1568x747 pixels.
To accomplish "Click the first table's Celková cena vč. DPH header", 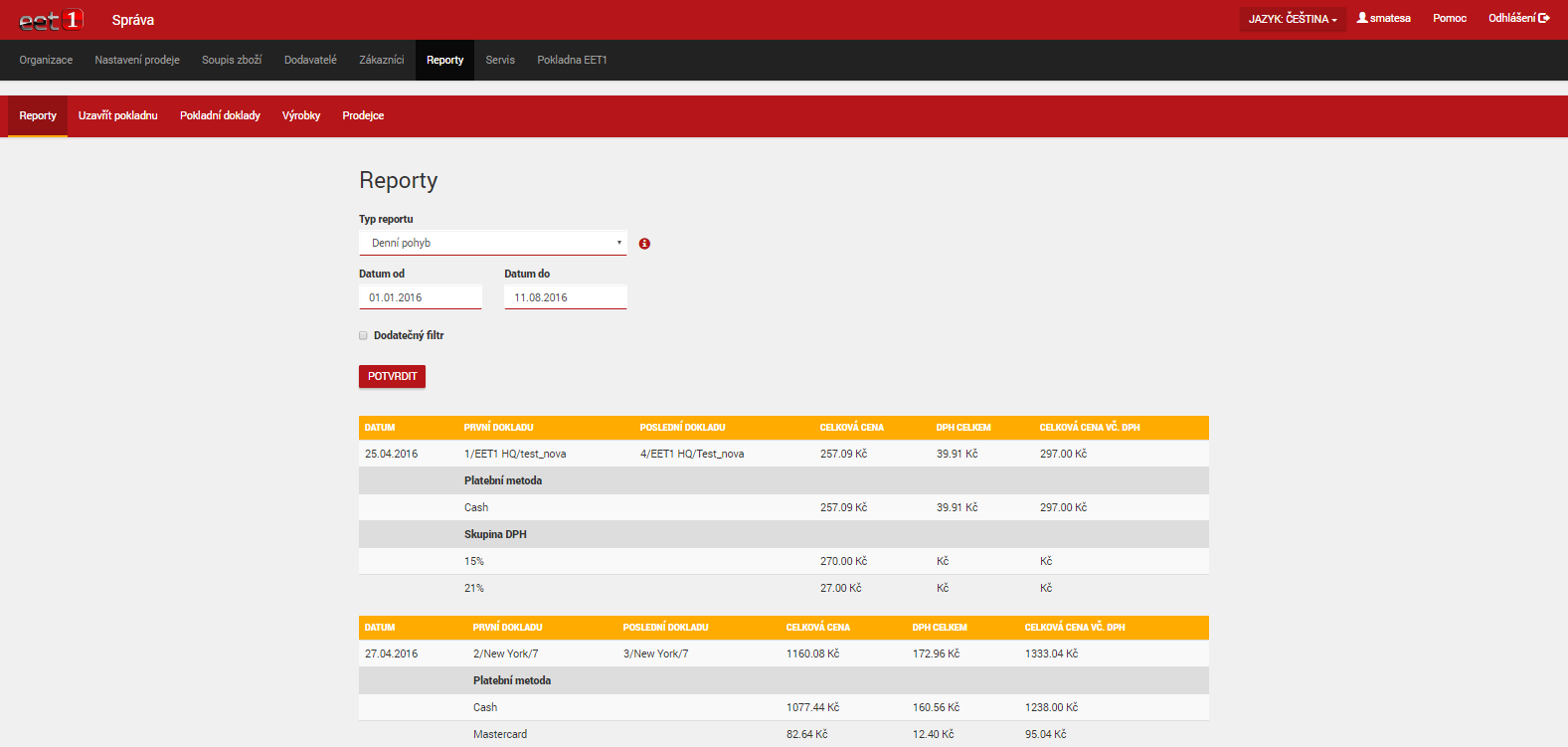I will (x=1090, y=428).
